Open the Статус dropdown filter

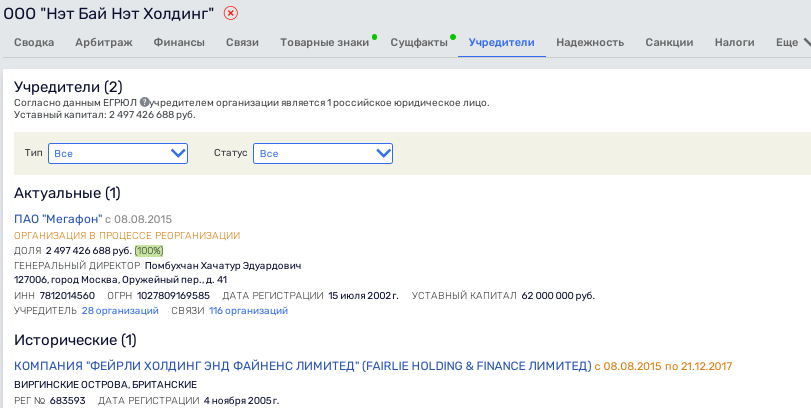pyautogui.click(x=323, y=153)
